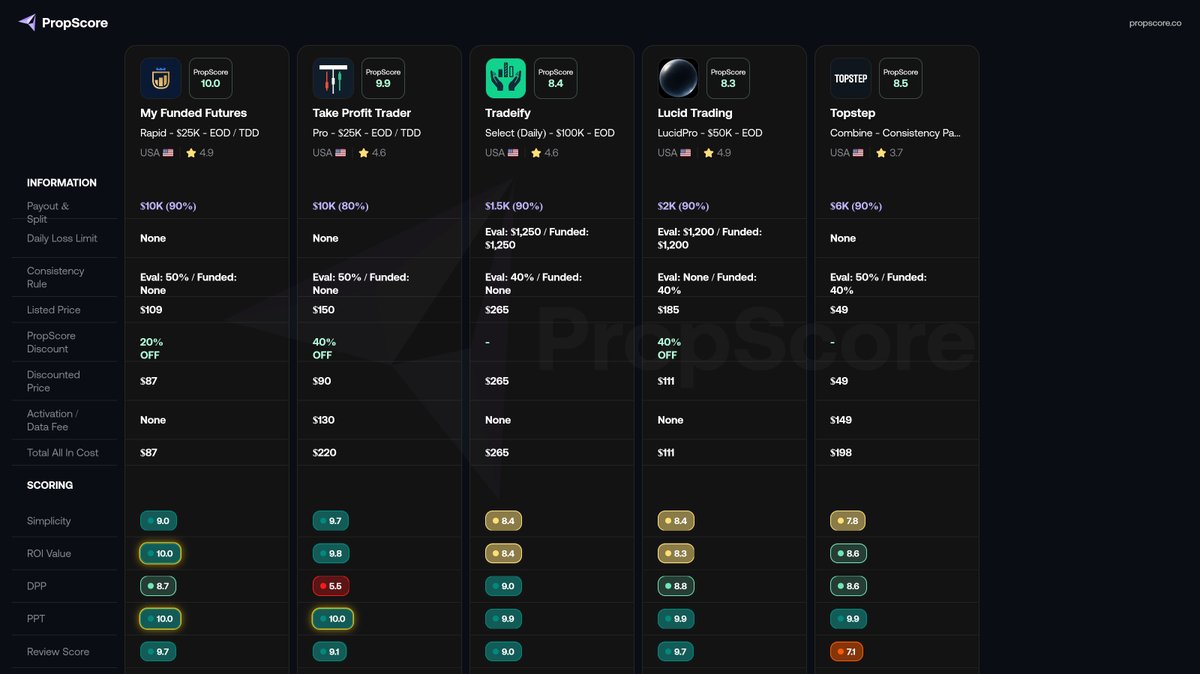Image resolution: width=1200 pixels, height=674 pixels.
Task: Click the $6K (90%) payout for Topstep
Action: [856, 206]
